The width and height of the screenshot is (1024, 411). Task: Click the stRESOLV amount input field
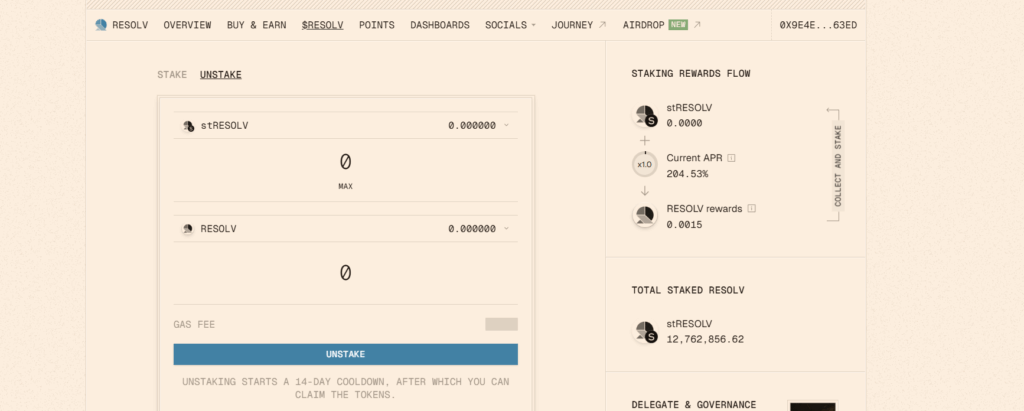[345, 161]
